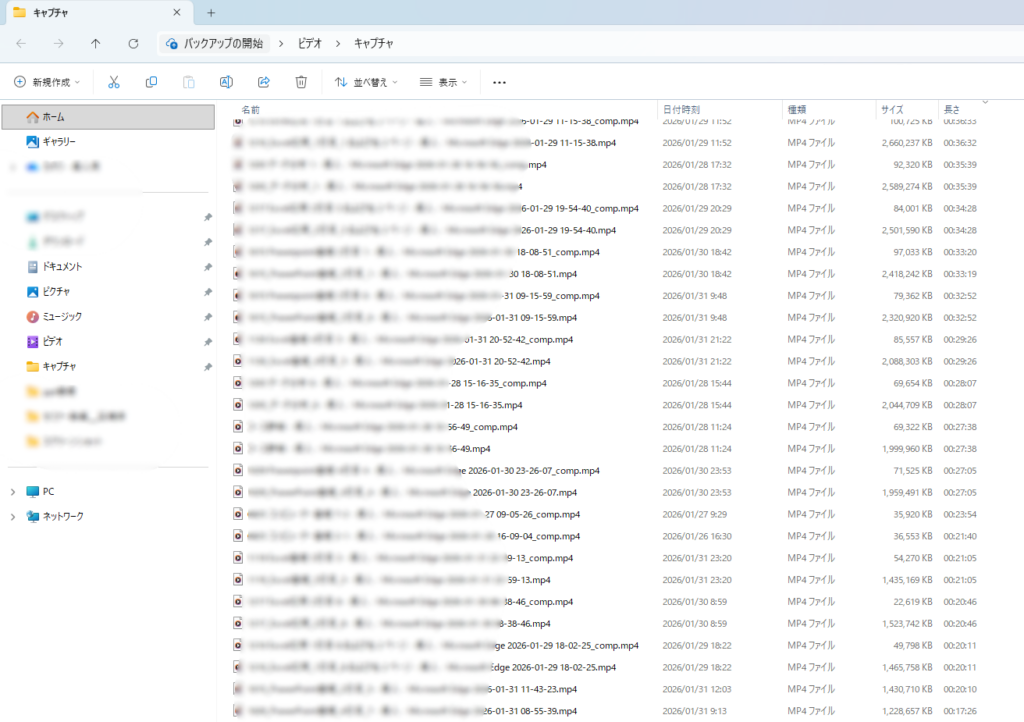Sort by the サイズ column header

[892, 109]
